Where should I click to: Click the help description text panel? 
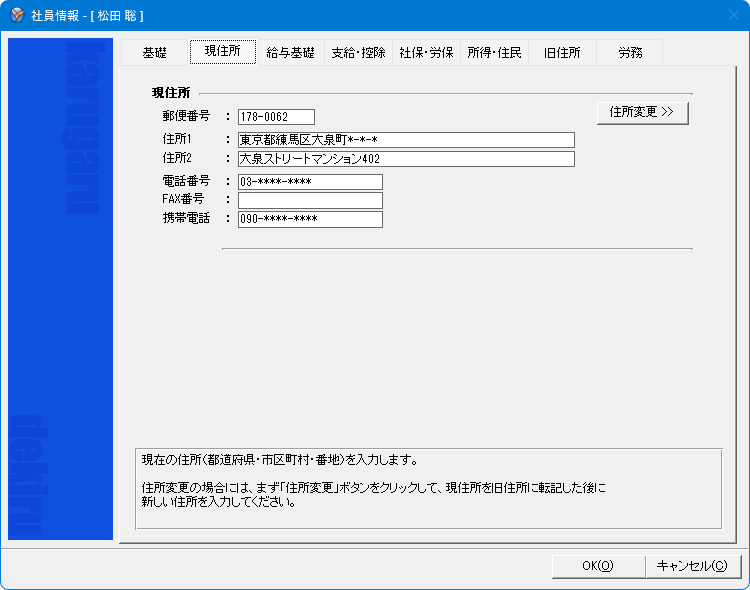coord(428,487)
